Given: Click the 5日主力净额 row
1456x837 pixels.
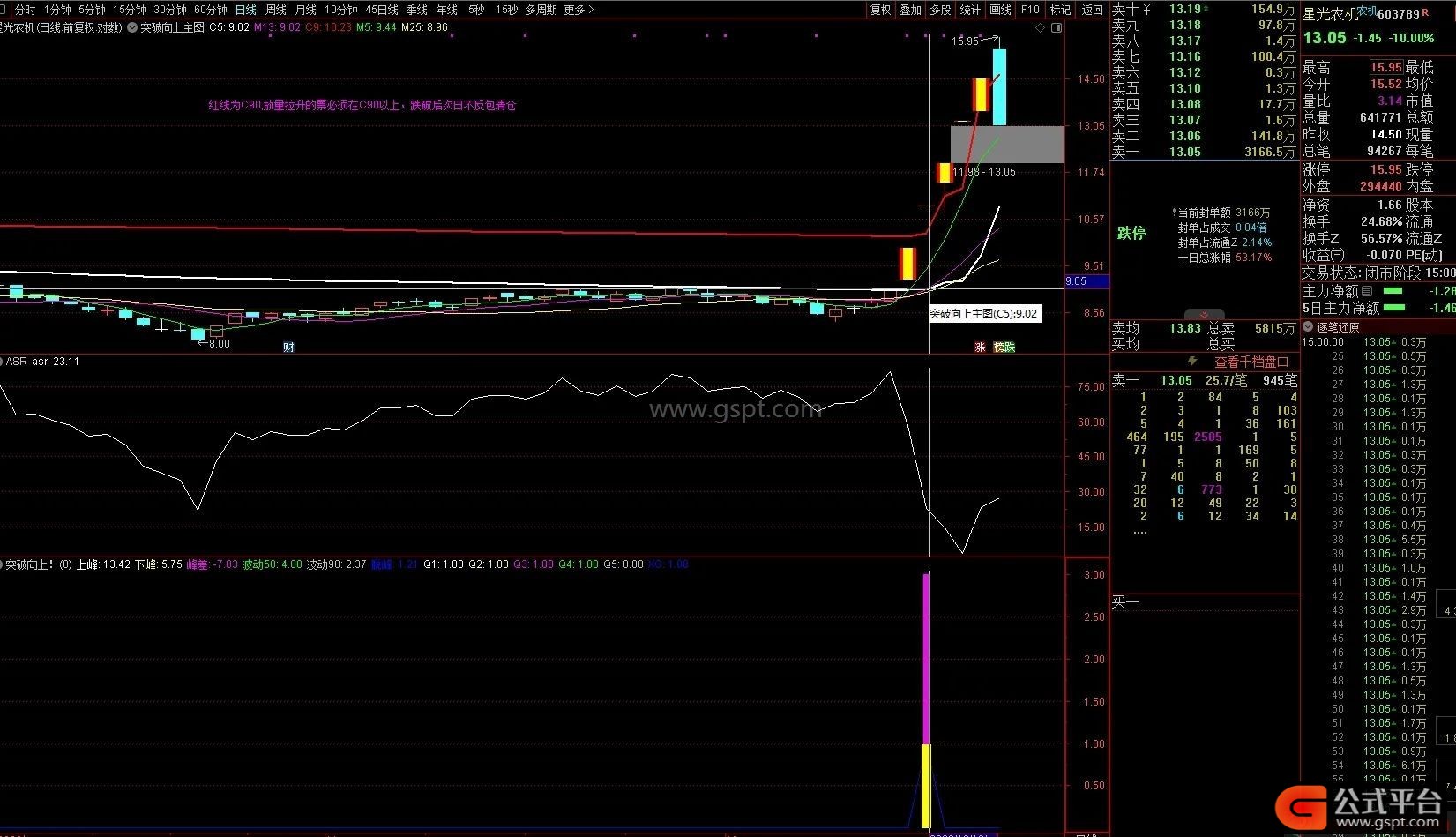Looking at the screenshot, I should coord(1378,308).
